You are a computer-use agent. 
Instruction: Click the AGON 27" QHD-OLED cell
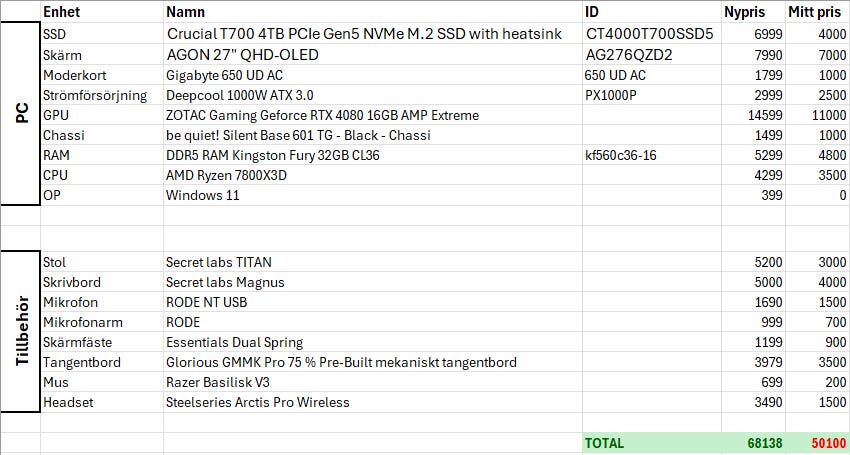[373, 55]
